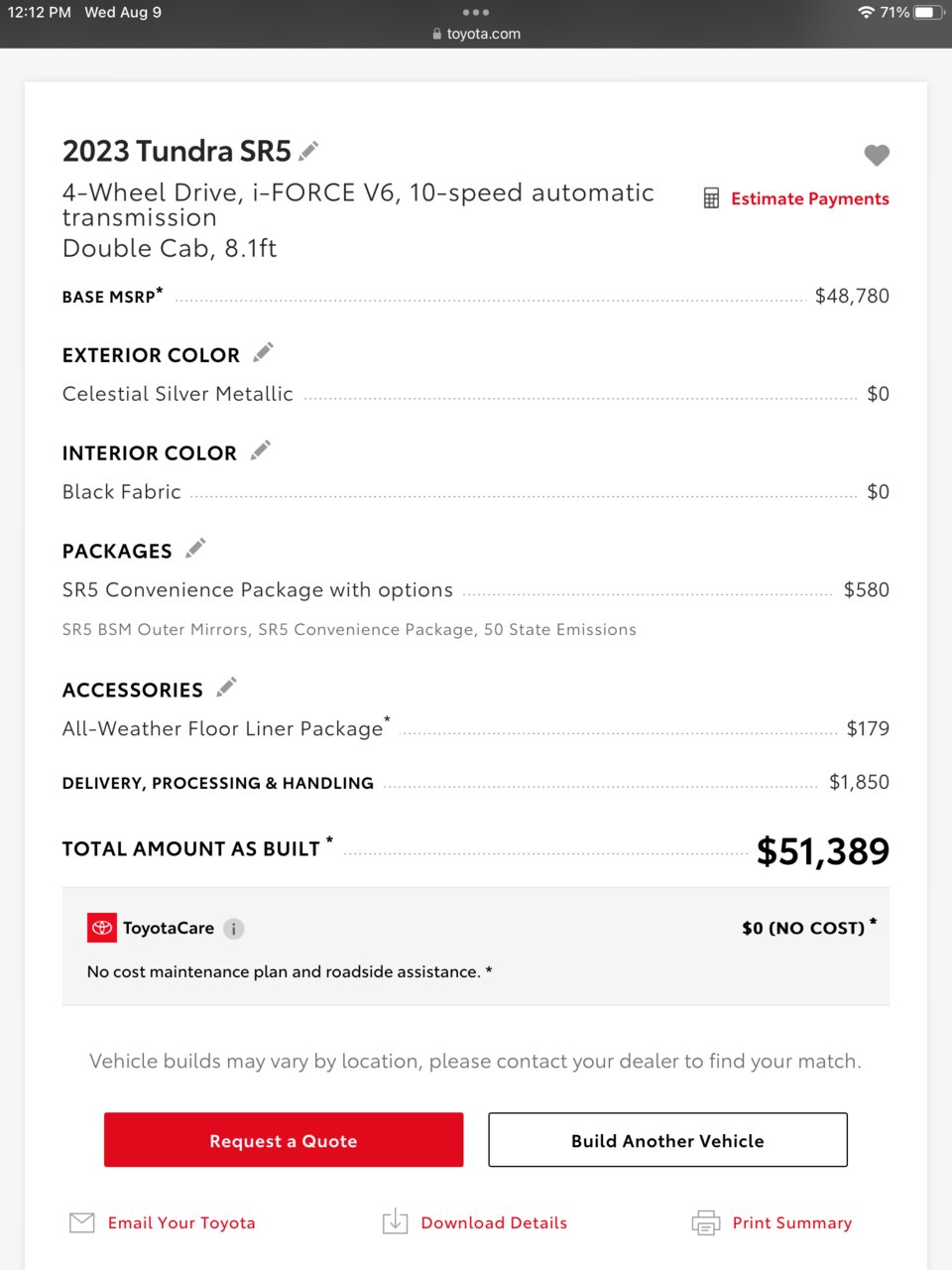Click the printer icon for Print Summary
The width and height of the screenshot is (952, 1270).
[x=705, y=1222]
